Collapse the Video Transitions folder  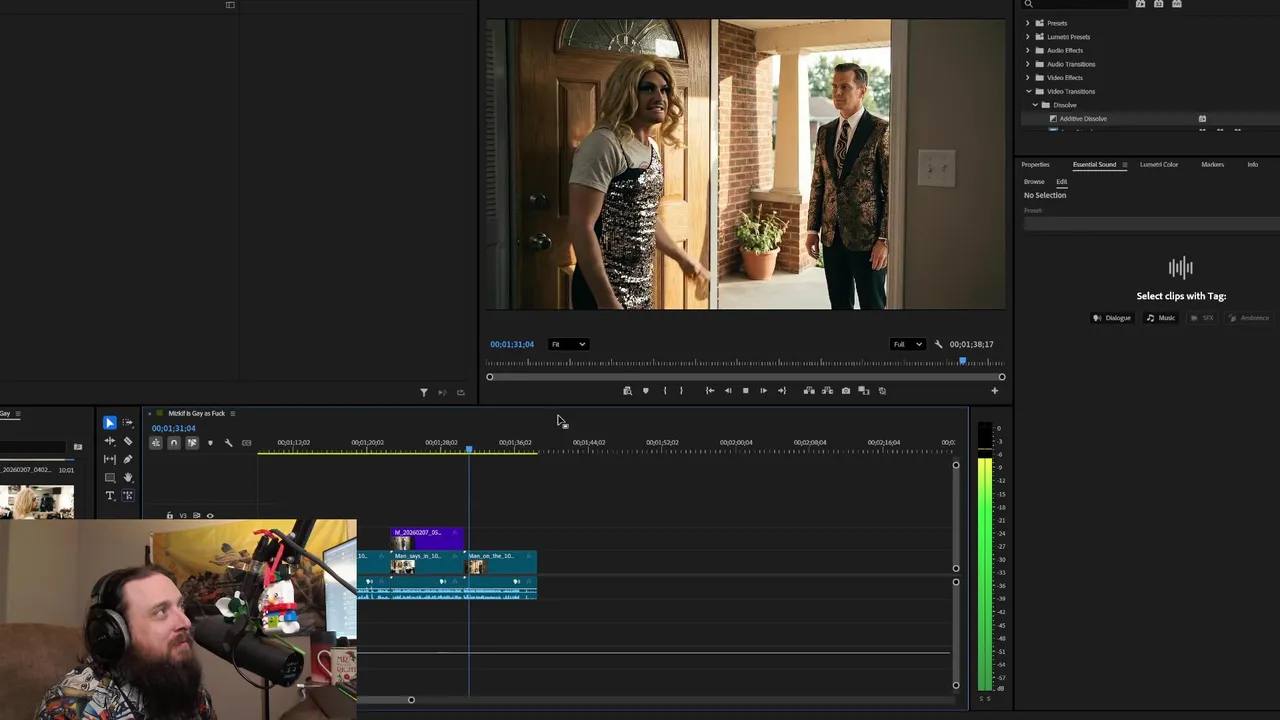1028,91
